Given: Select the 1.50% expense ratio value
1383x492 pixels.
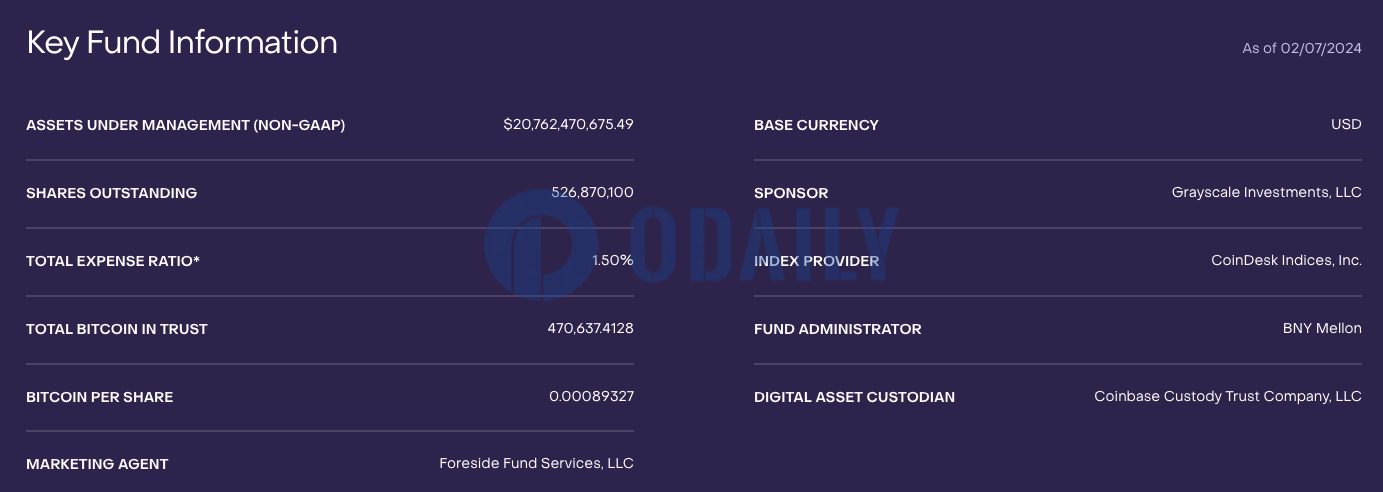Looking at the screenshot, I should click(613, 261).
